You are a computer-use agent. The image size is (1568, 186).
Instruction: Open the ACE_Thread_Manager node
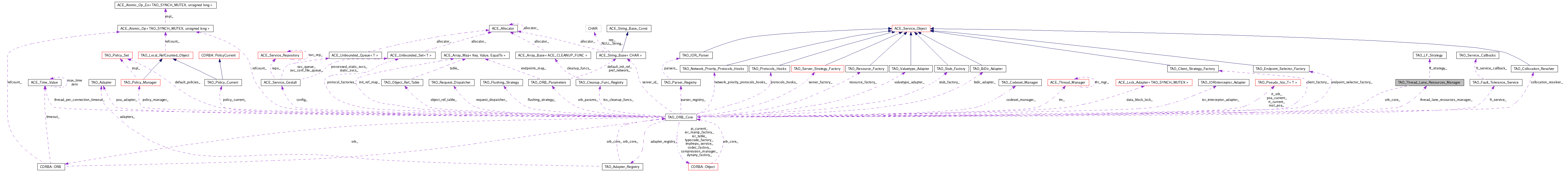[1068, 82]
